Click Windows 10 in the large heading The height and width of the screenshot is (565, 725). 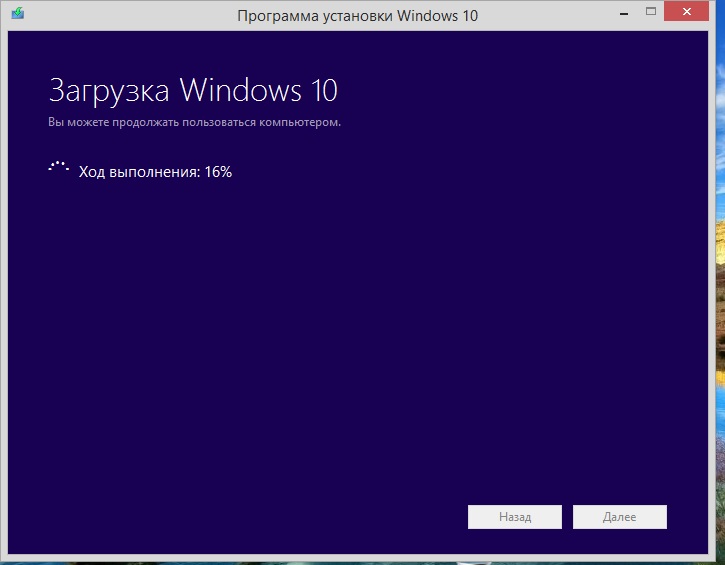[259, 91]
